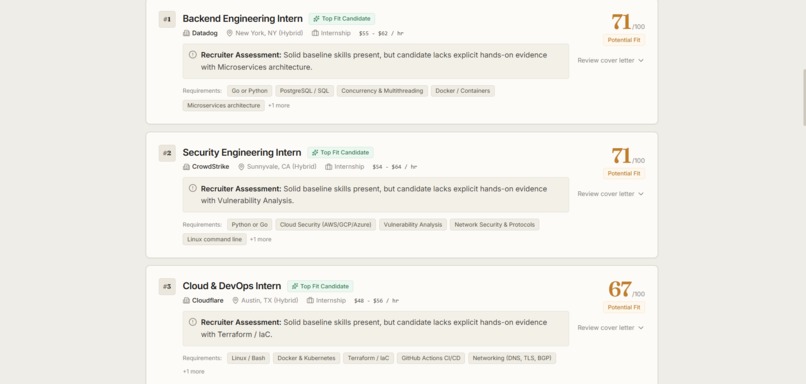Click the #1 rank badge
The image size is (806, 384).
point(167,20)
